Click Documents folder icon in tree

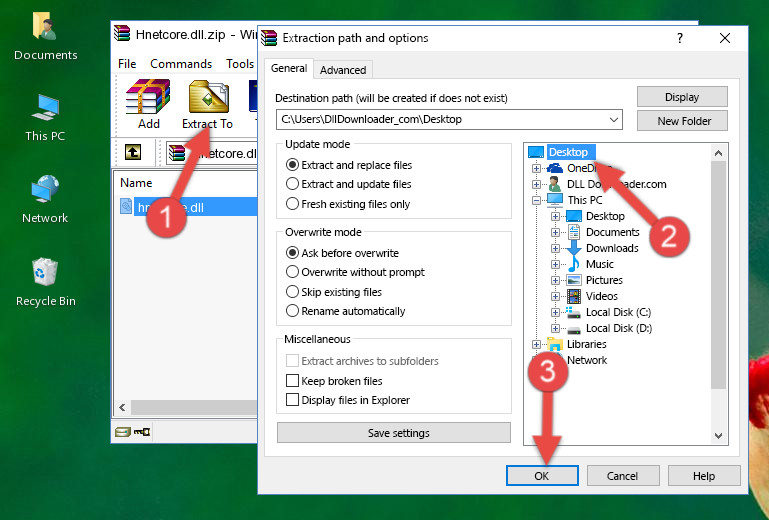(x=573, y=232)
